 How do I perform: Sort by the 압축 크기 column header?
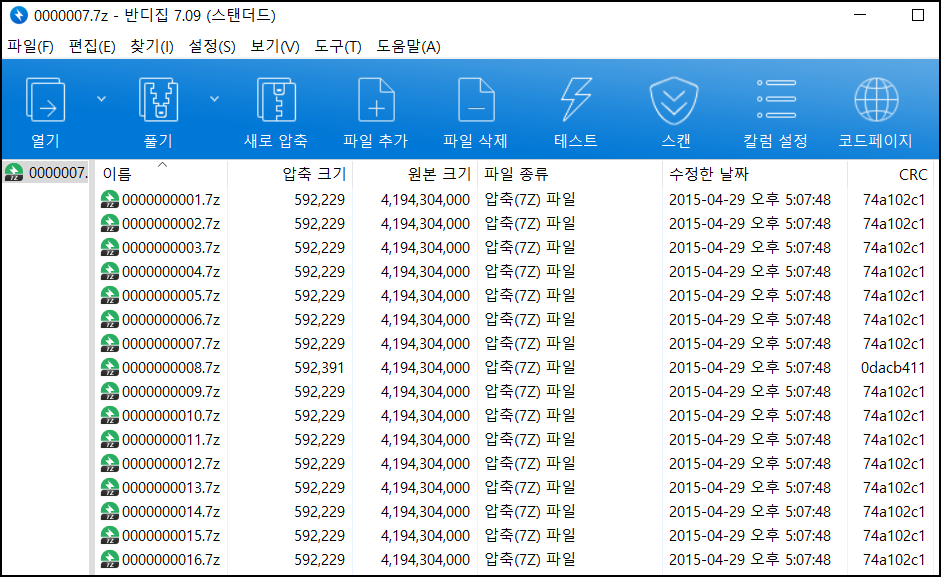tap(290, 174)
